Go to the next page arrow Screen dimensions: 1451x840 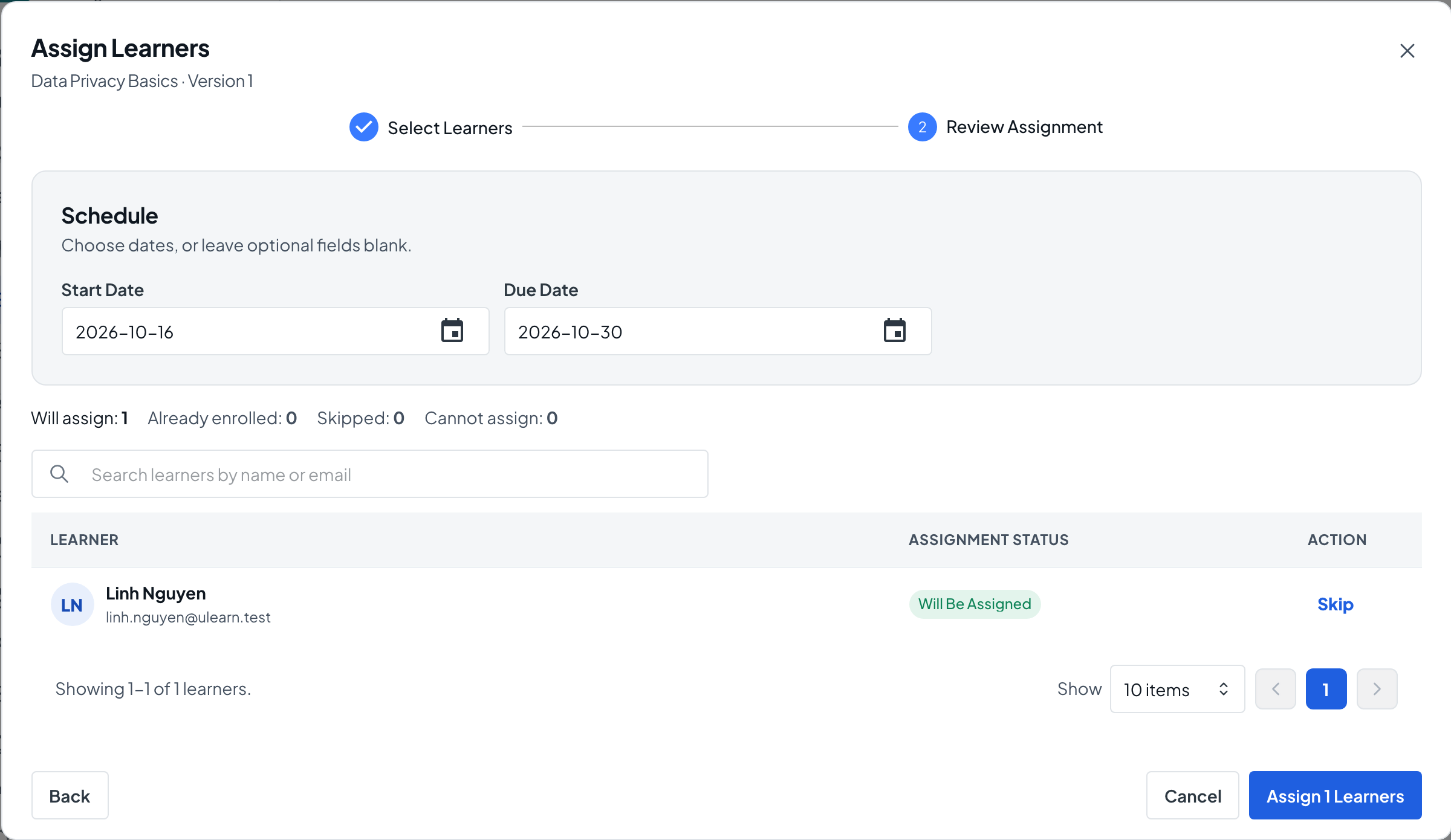point(1377,689)
